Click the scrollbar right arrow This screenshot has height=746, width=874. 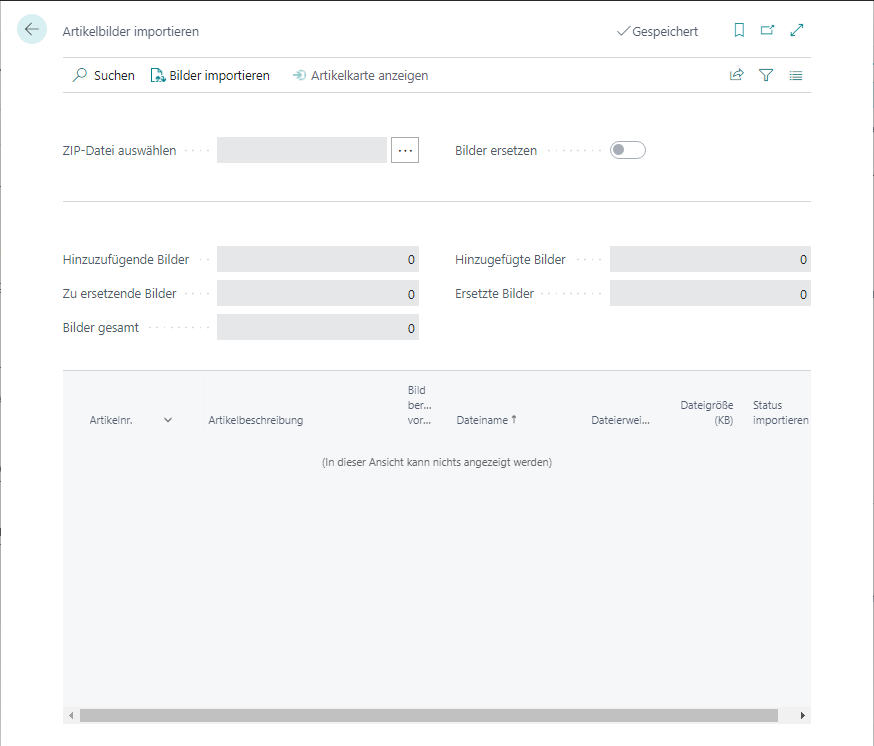coord(803,715)
